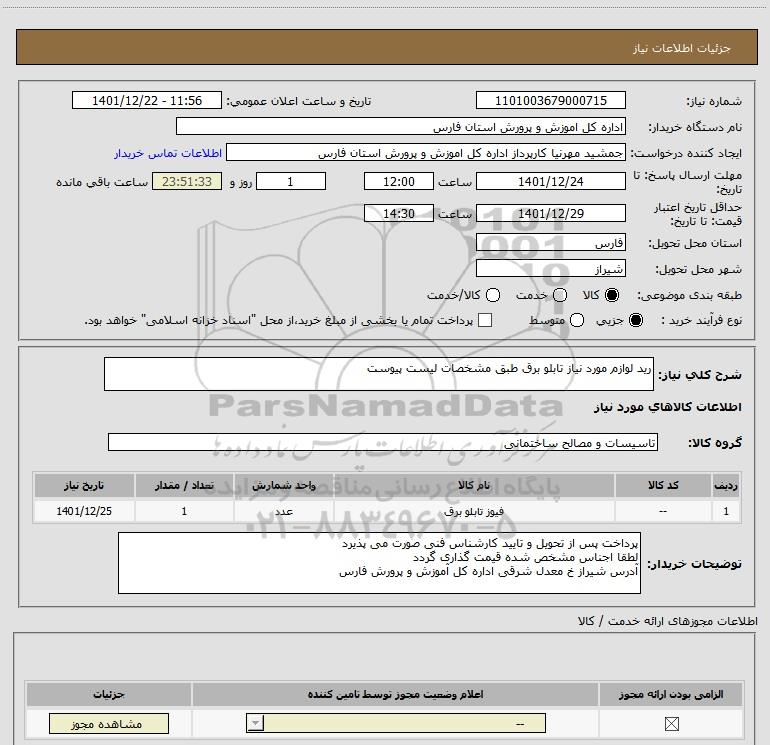
Task: Click the اعلام وضعیت مجوز column header
Action: click(395, 694)
